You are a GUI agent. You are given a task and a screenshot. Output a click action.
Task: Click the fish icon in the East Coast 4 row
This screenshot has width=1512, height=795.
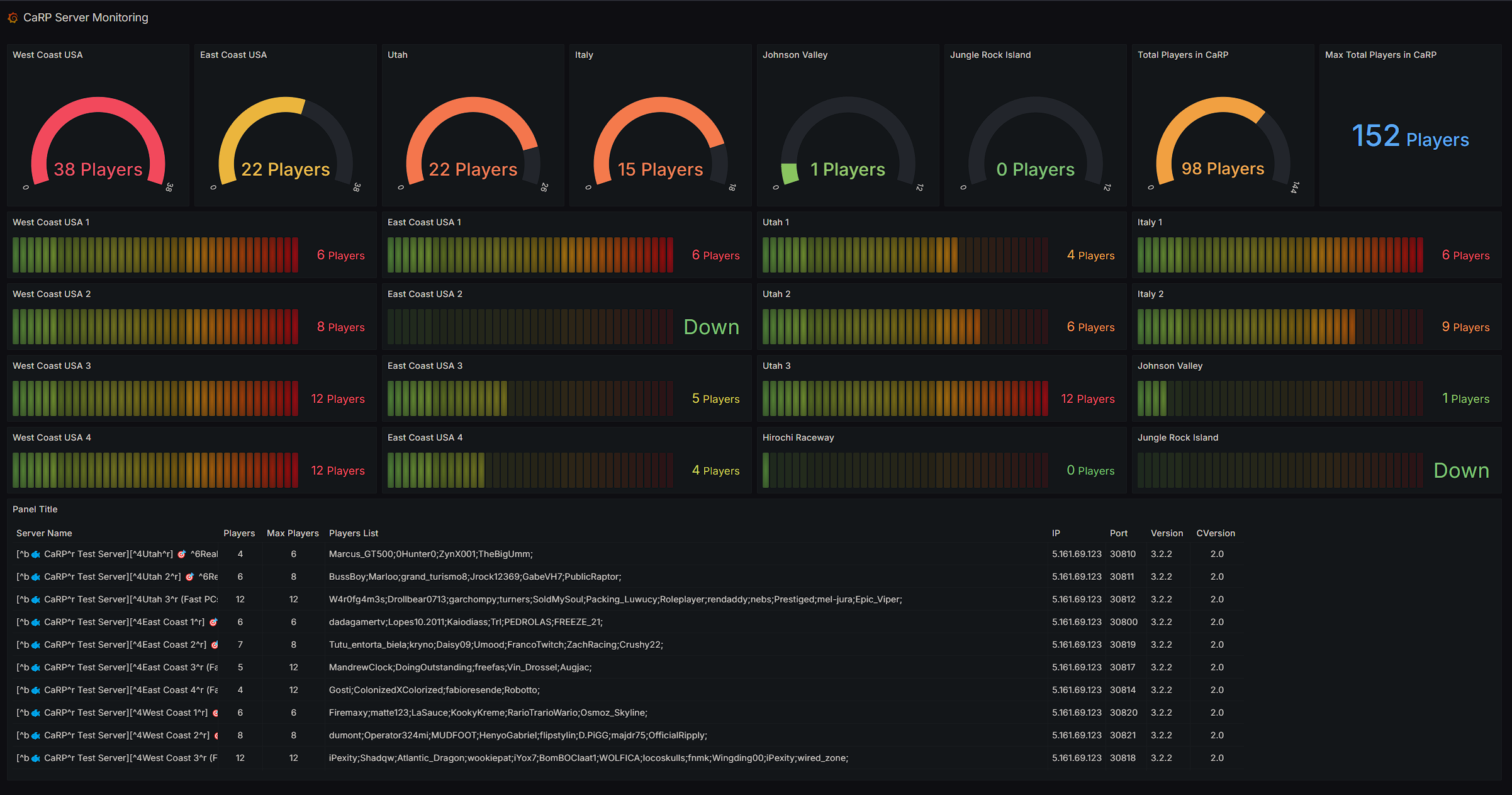pyautogui.click(x=36, y=691)
